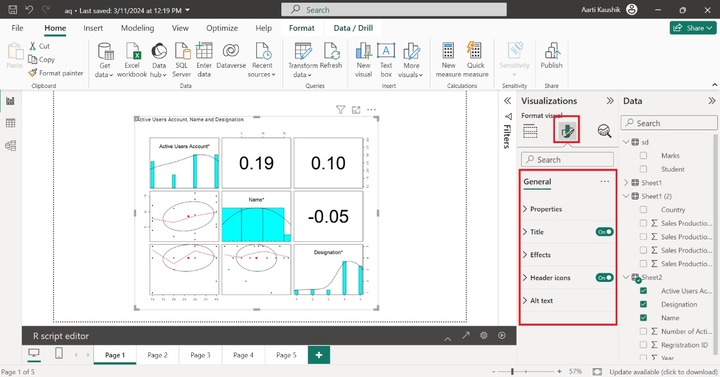
Task: Open the Optimize ribbon tab
Action: pyautogui.click(x=222, y=28)
